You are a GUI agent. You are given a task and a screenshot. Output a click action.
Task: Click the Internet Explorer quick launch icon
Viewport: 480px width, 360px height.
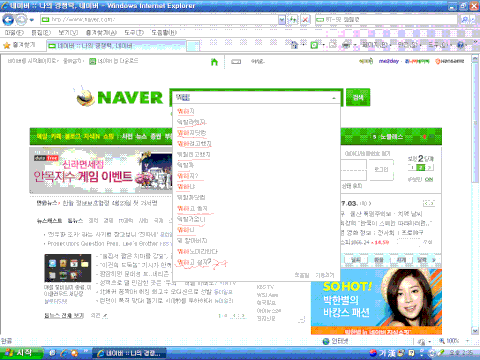[x=63, y=353]
